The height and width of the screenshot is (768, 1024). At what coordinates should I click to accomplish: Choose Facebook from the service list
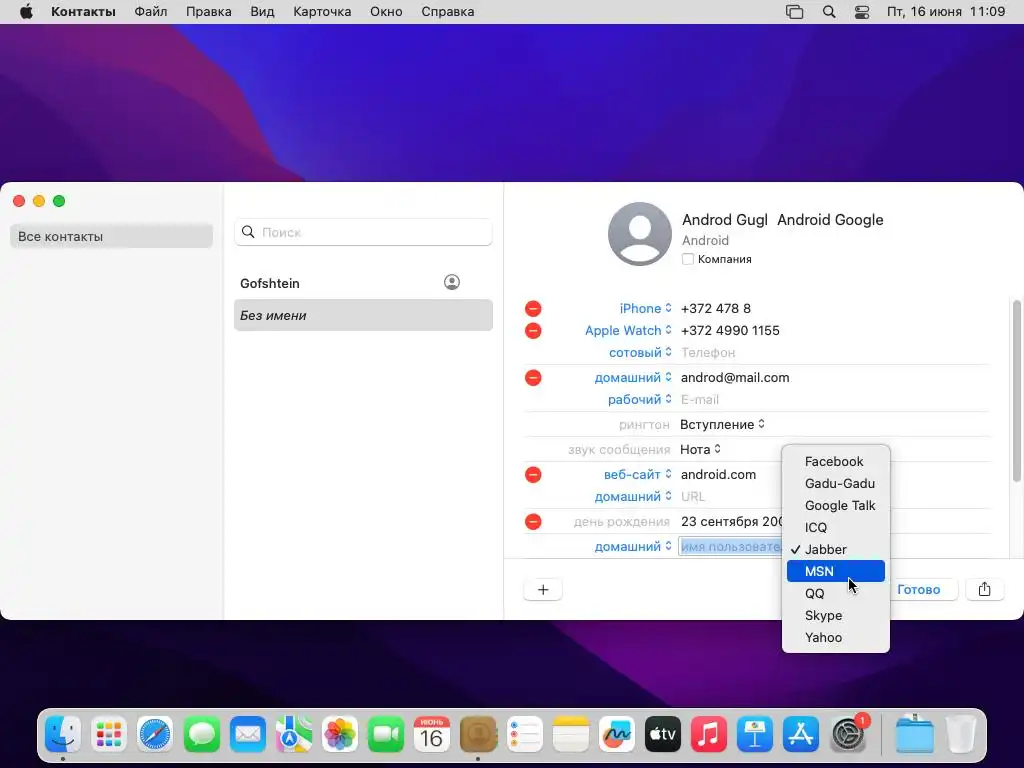point(836,462)
